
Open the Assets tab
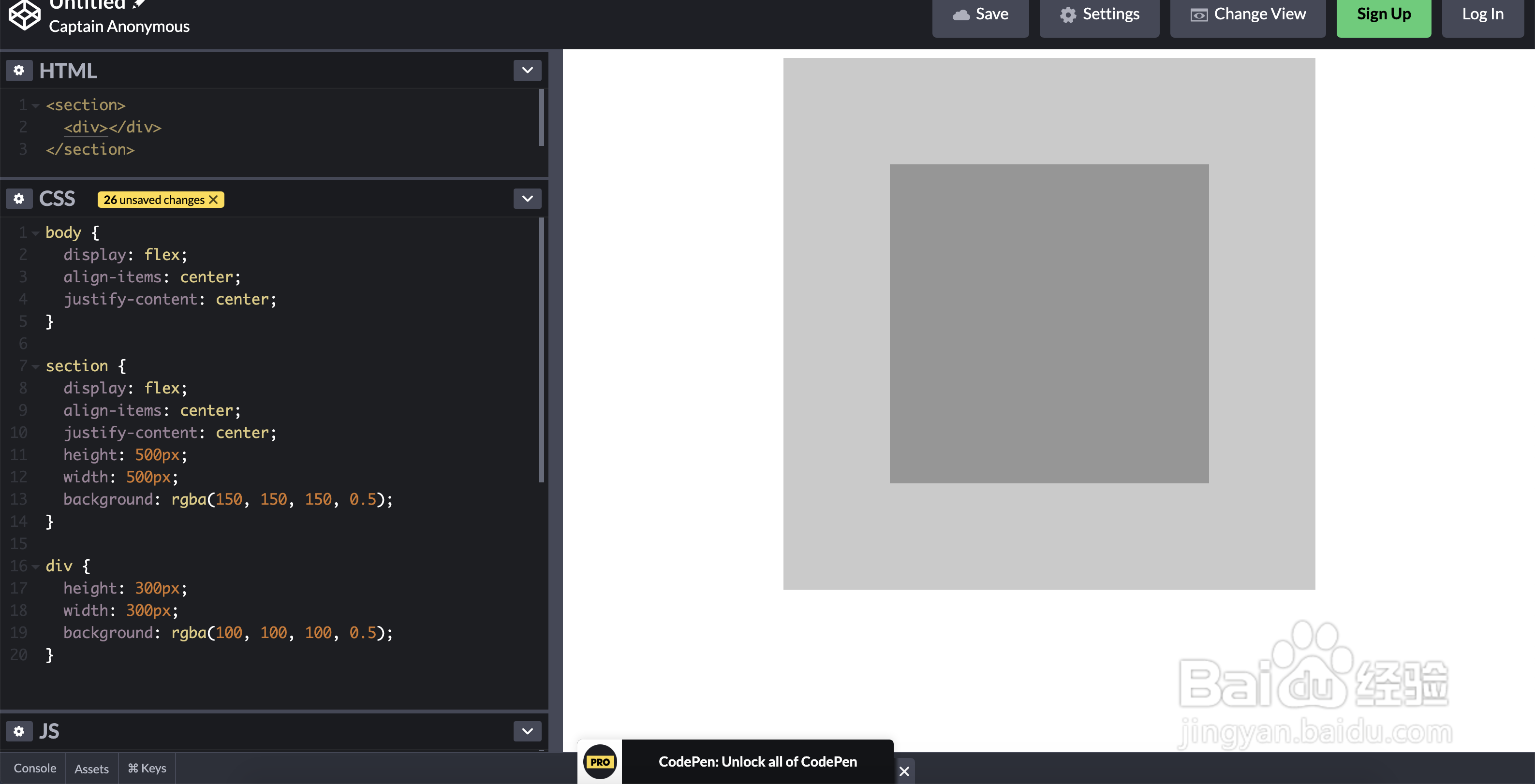tap(91, 769)
